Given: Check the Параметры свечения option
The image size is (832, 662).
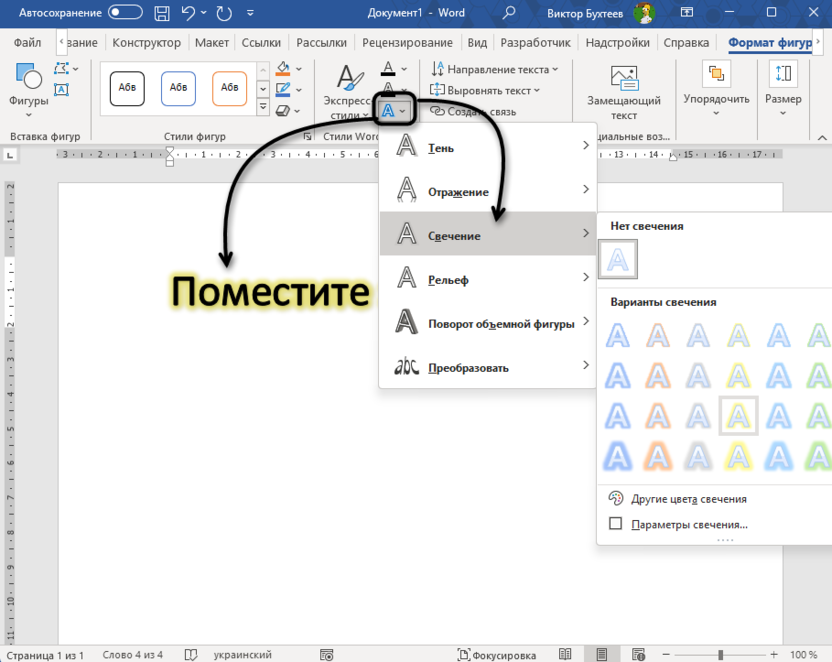Looking at the screenshot, I should 616,524.
